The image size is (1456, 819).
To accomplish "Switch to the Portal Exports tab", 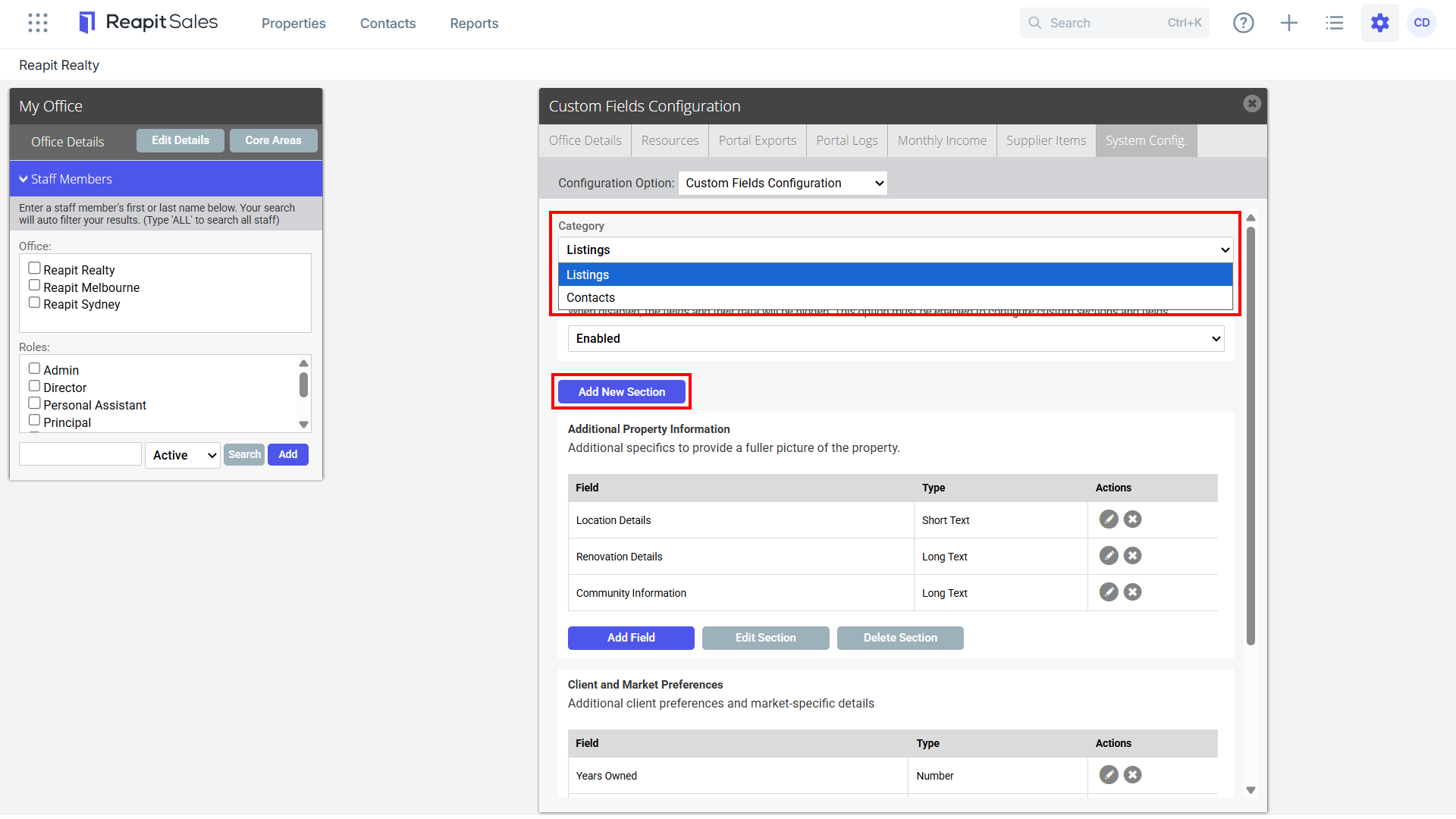I will coord(758,140).
